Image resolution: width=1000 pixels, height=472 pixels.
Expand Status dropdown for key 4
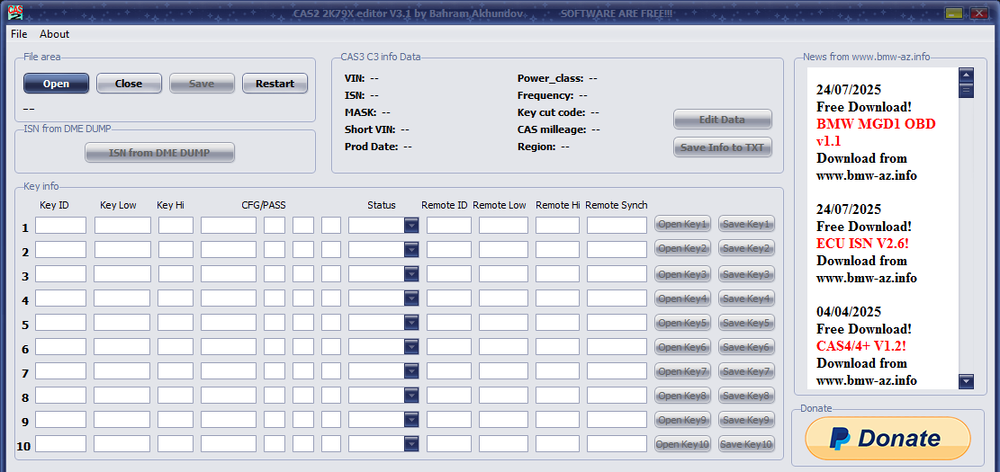[411, 298]
